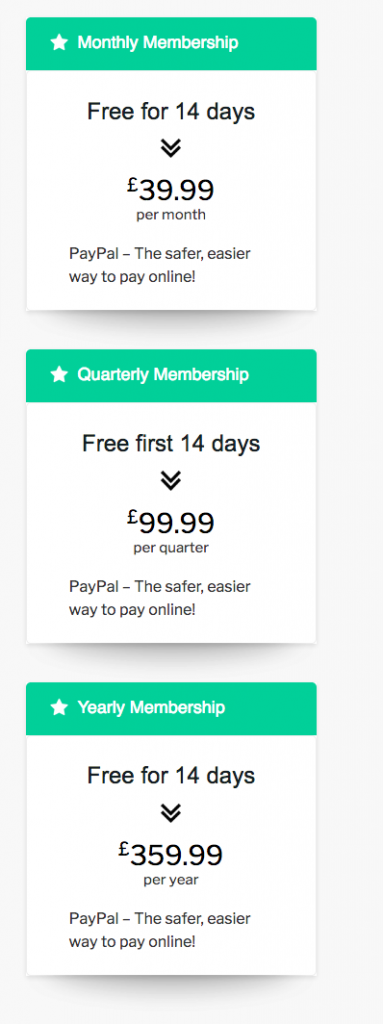The height and width of the screenshot is (1024, 383).
Task: Click the 'per year' label
Action: click(171, 880)
